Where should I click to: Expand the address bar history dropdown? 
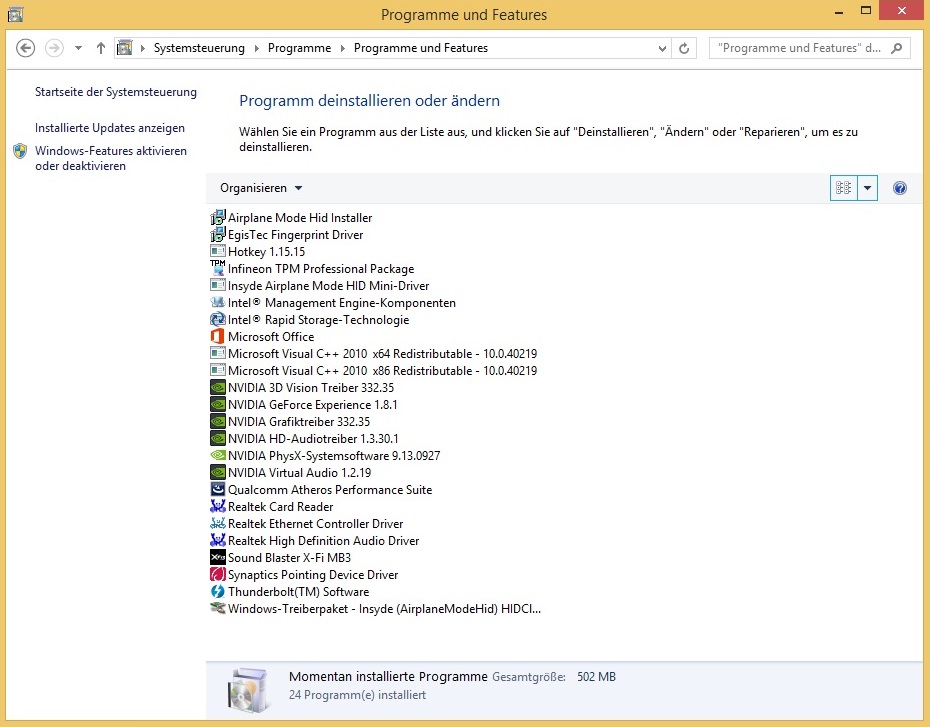point(662,49)
